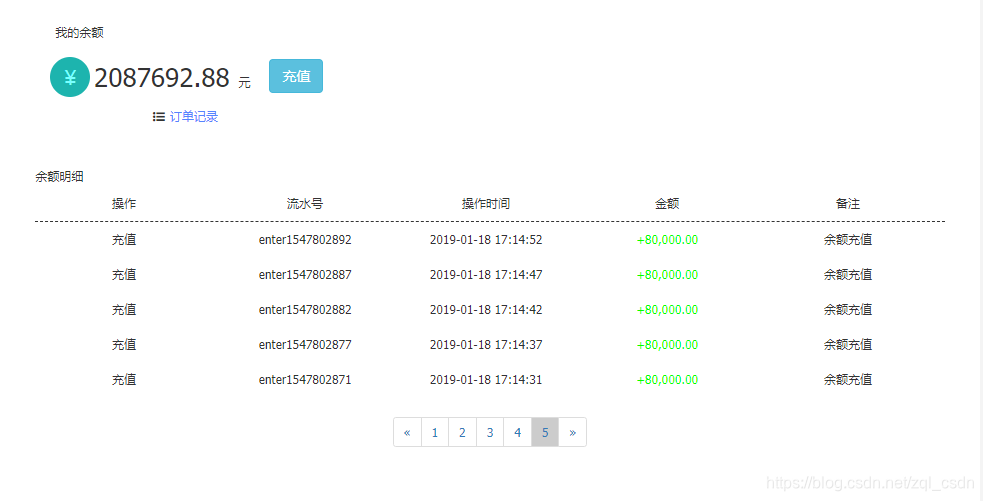Click +80,000.00 in the enter1547802892 row
983x501 pixels.
pyautogui.click(x=667, y=240)
